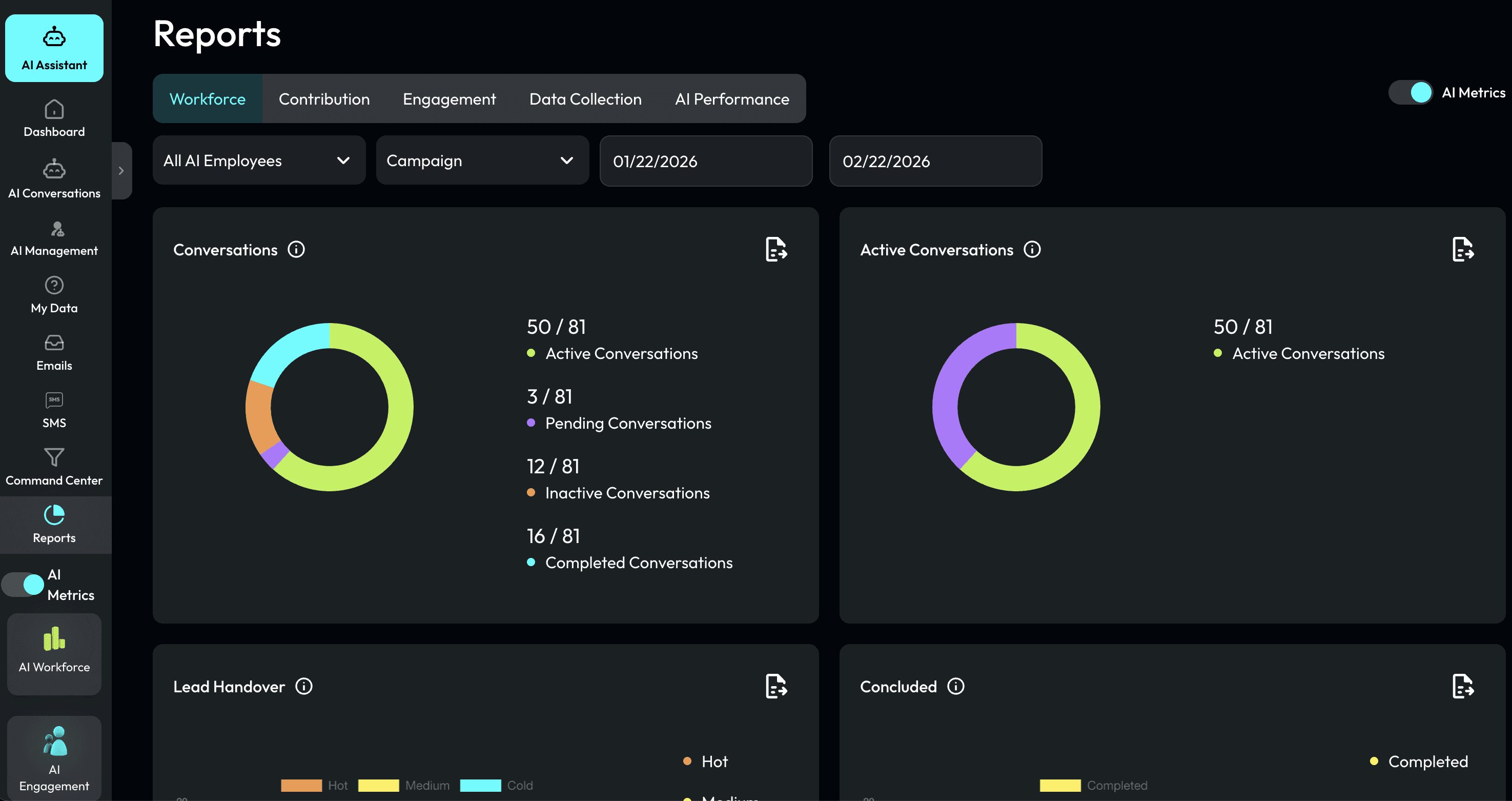Export the Active Conversations chart

1462,250
